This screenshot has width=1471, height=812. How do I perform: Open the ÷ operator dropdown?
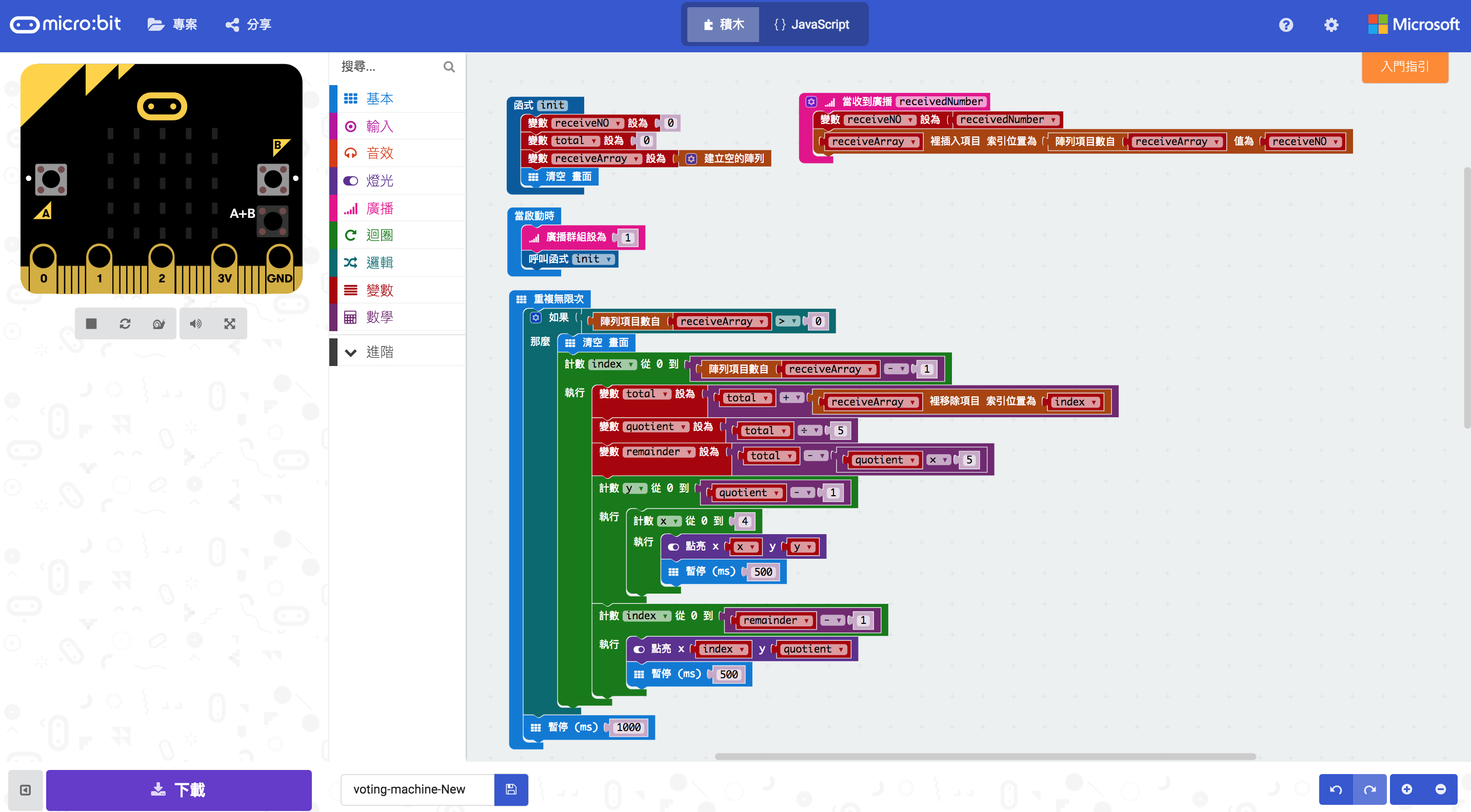(x=810, y=430)
